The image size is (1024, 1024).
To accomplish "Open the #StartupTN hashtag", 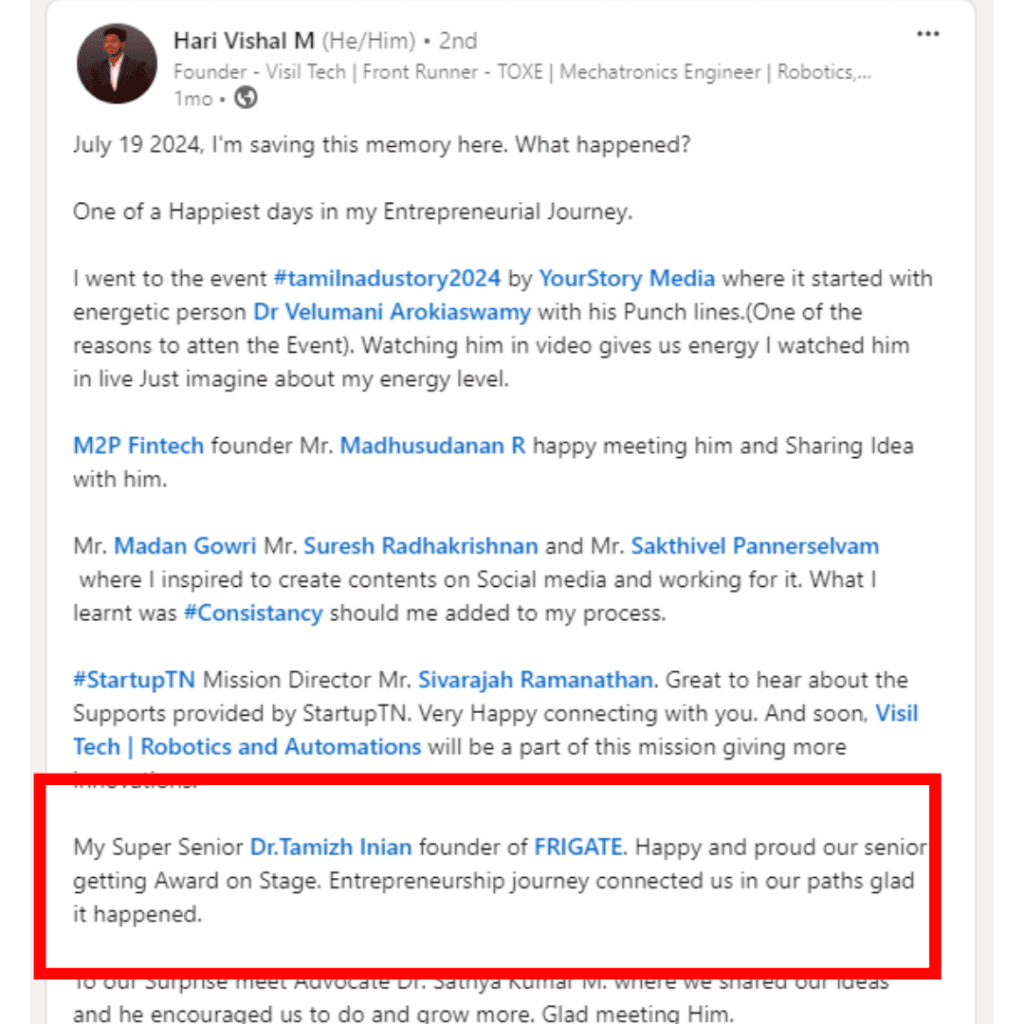I will click(x=135, y=680).
